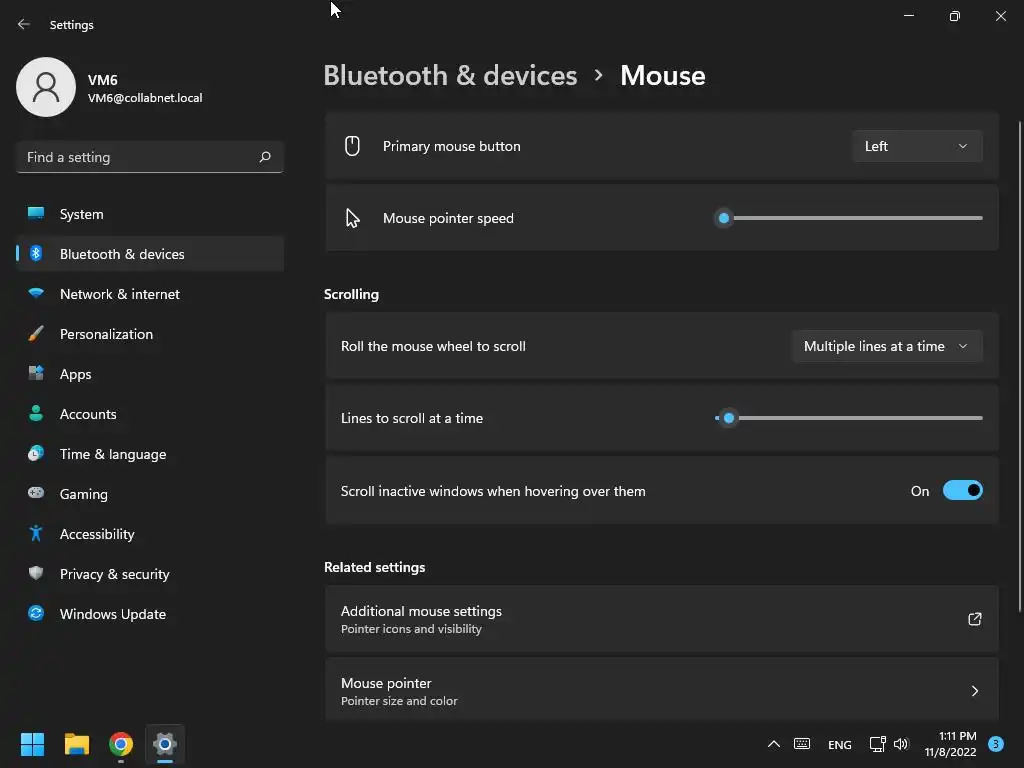
Task: Click the back arrow in Settings
Action: tap(24, 25)
